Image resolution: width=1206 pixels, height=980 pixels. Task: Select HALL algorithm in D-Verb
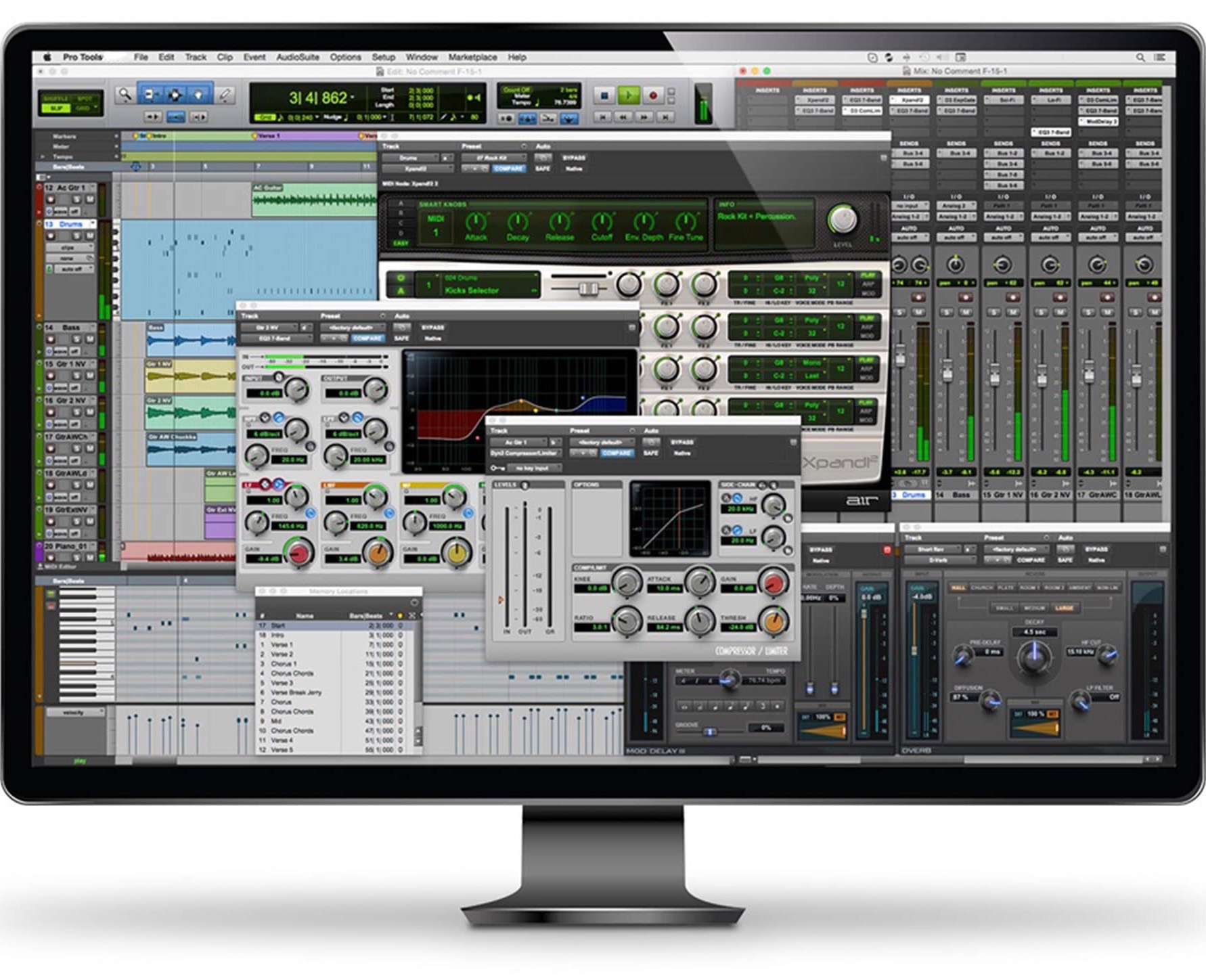point(959,588)
